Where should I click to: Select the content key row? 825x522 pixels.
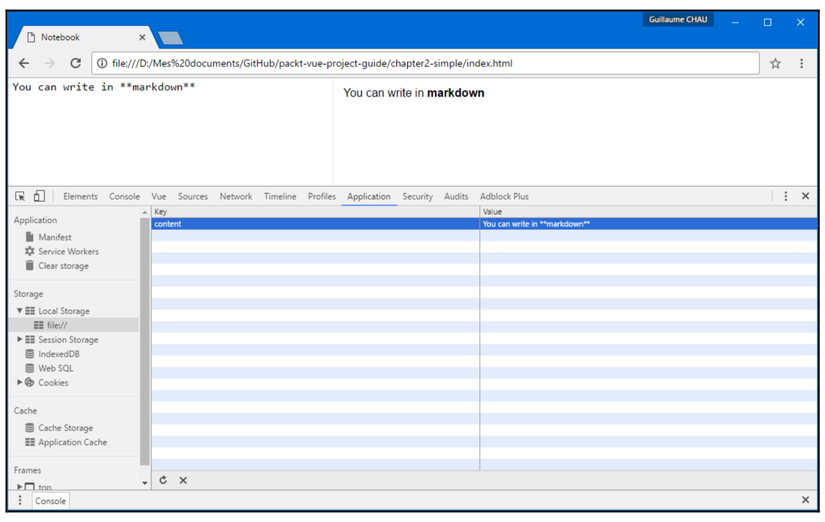coord(484,224)
